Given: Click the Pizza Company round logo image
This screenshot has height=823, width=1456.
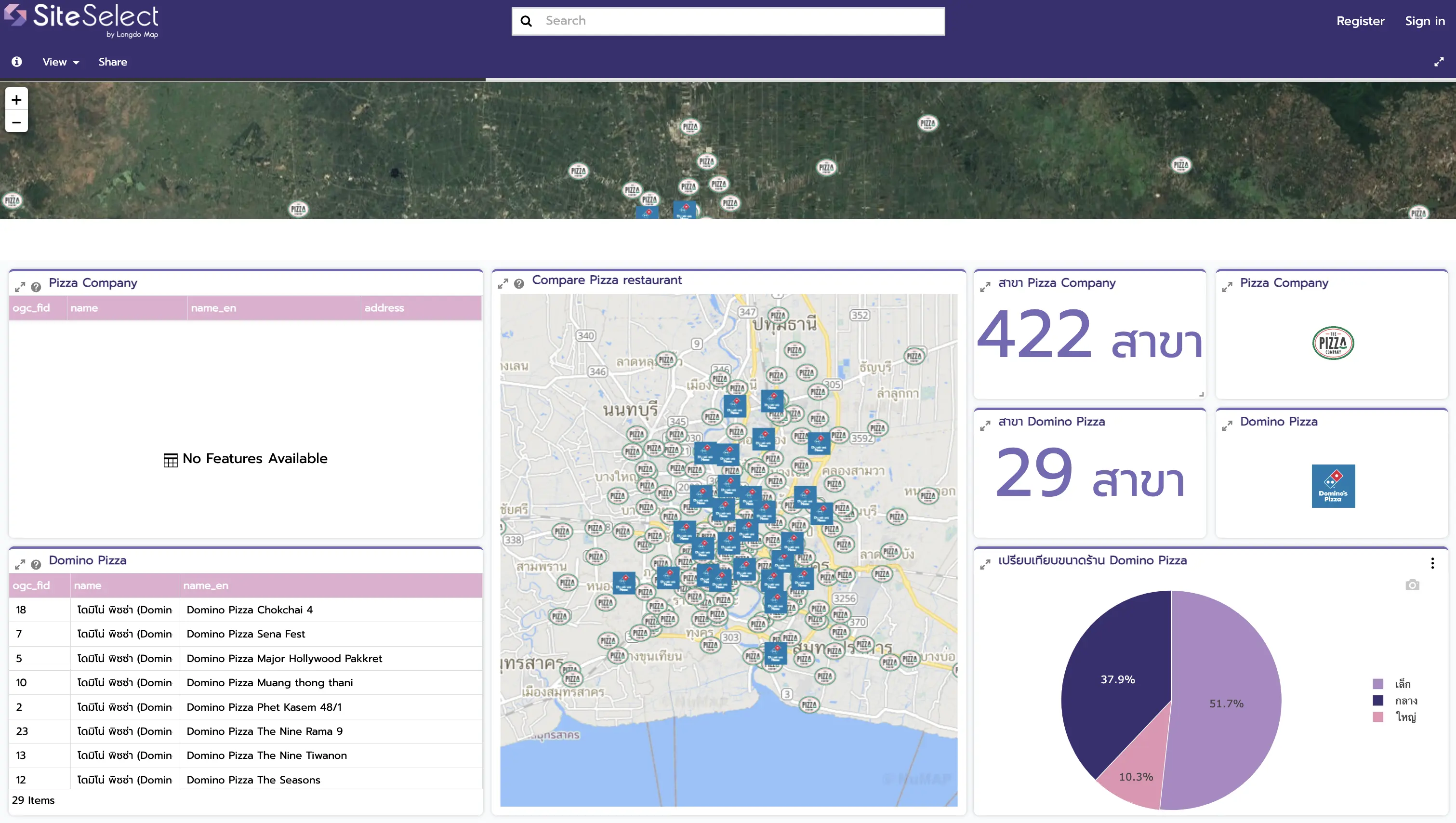Looking at the screenshot, I should (1333, 343).
